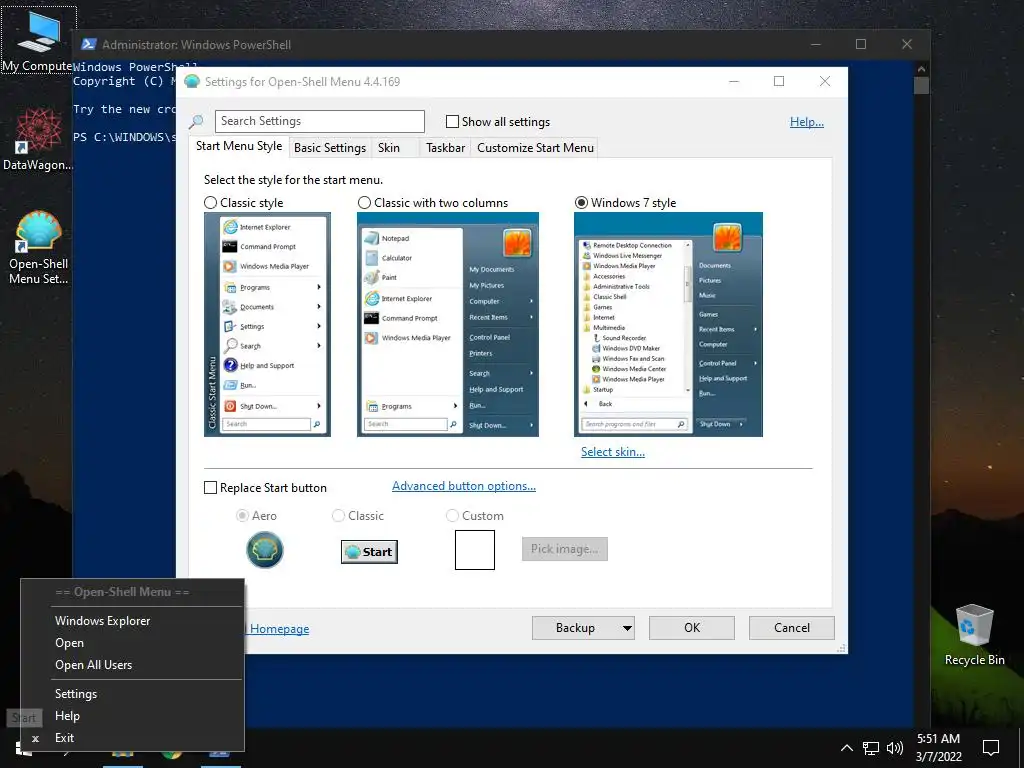
Task: Click the Pick image... button
Action: point(565,549)
